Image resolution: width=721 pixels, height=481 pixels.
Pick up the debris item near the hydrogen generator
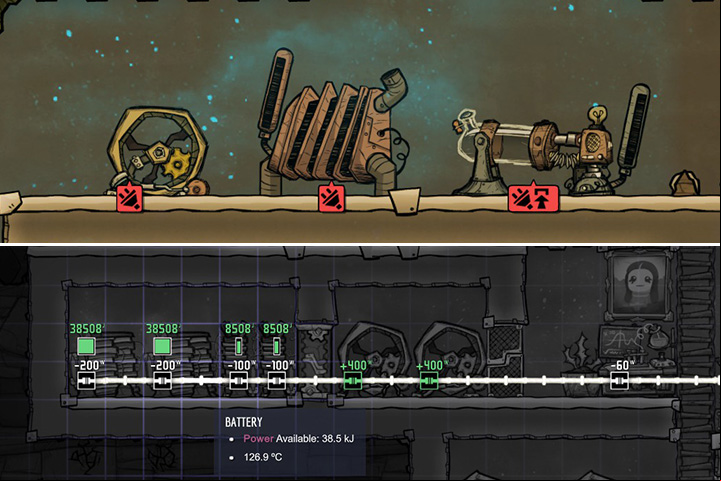[685, 183]
